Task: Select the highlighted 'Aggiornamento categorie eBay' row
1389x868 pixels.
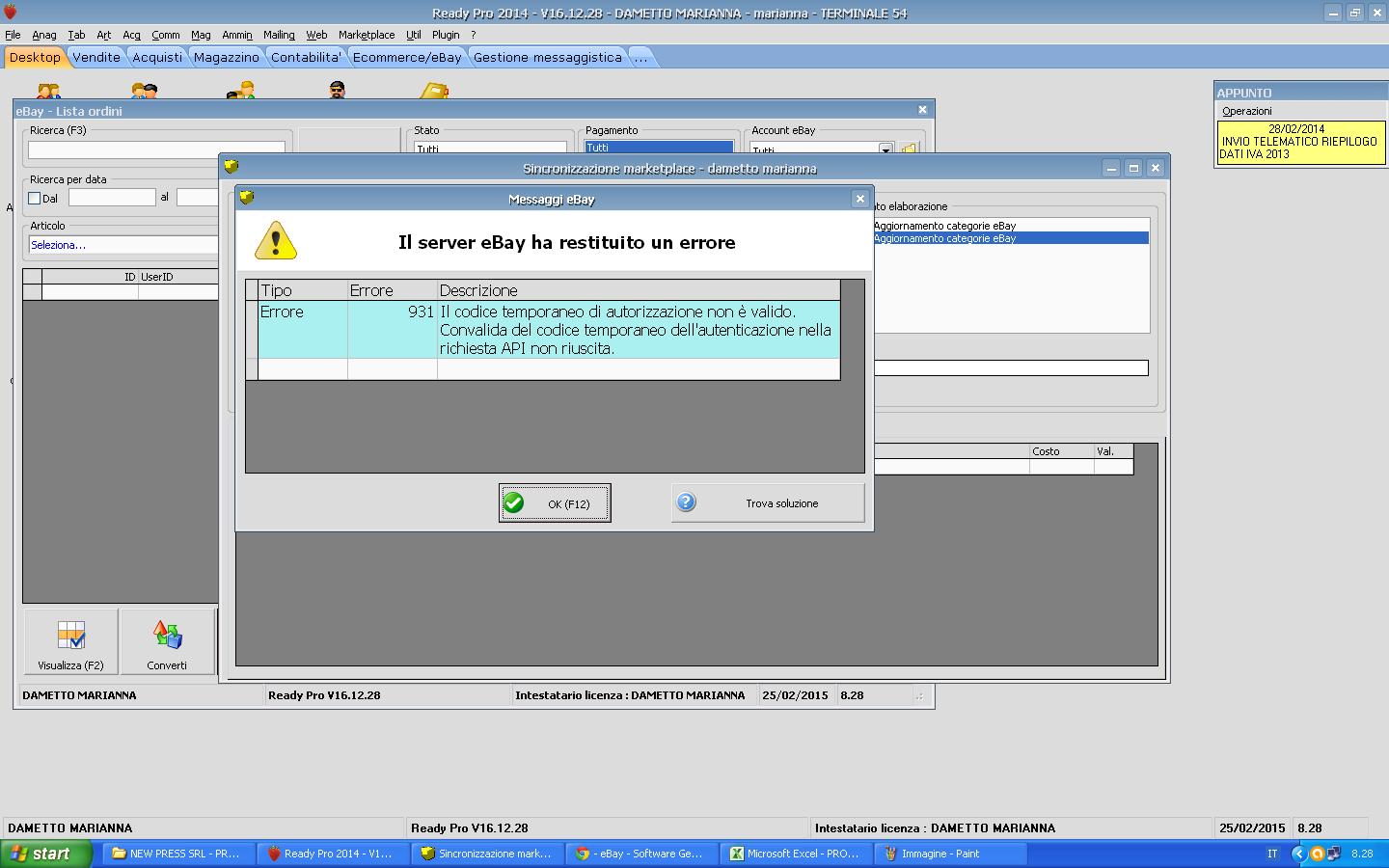Action: (1011, 237)
